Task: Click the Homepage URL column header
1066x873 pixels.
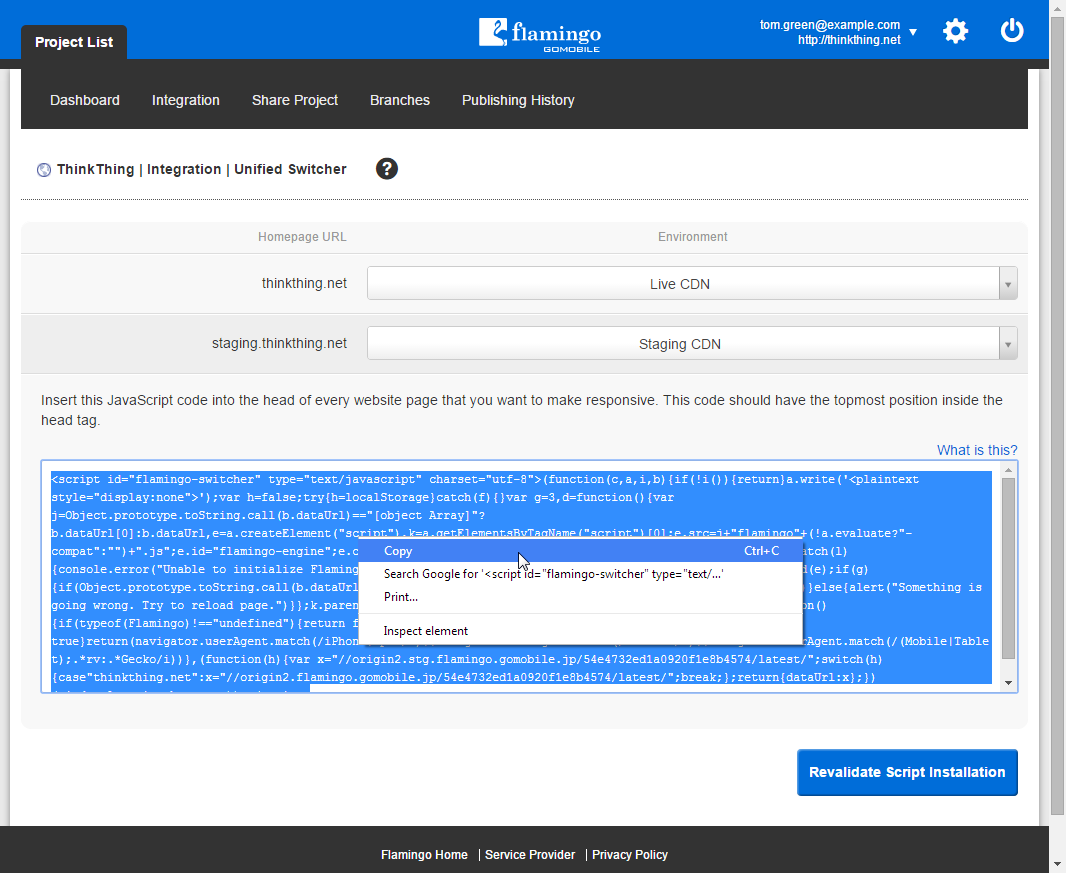Action: [x=303, y=237]
